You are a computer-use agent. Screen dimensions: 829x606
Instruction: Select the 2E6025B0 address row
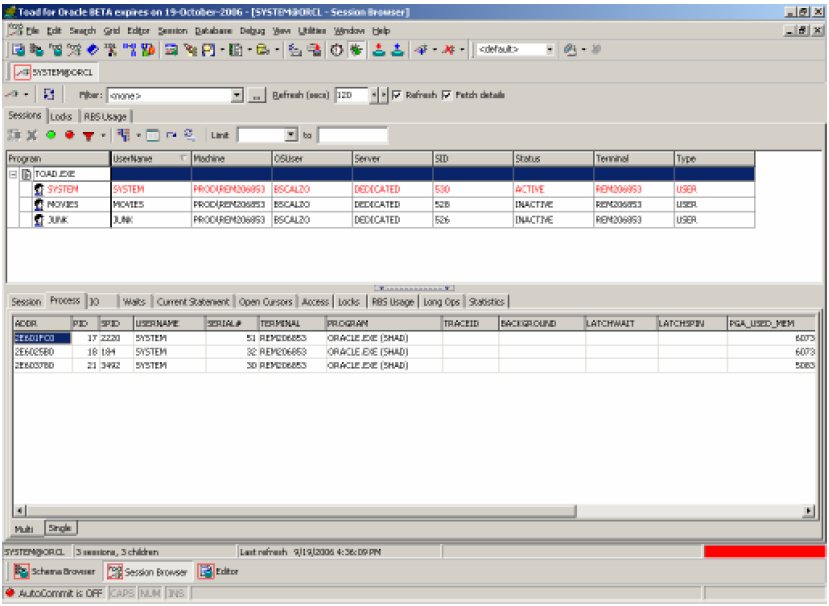42,352
